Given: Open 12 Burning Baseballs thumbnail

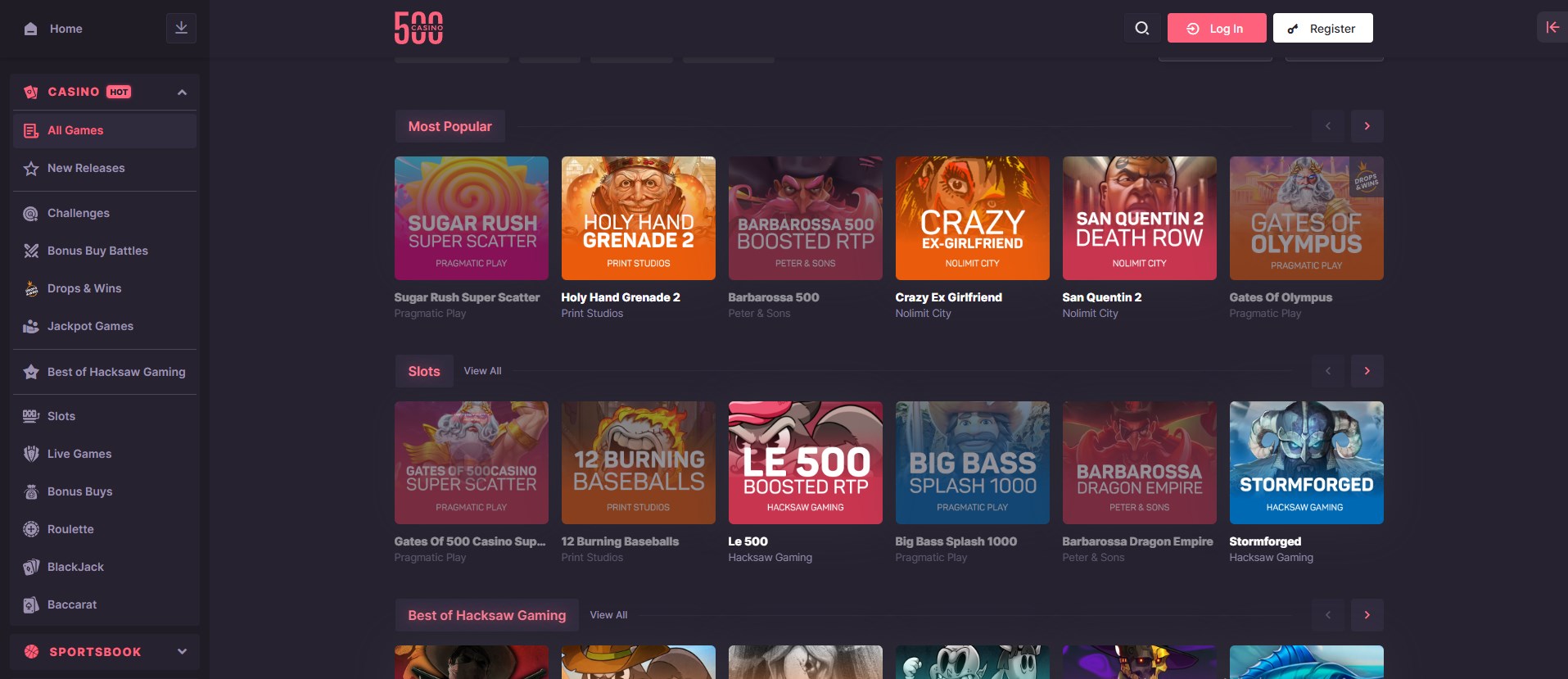Looking at the screenshot, I should coord(639,463).
